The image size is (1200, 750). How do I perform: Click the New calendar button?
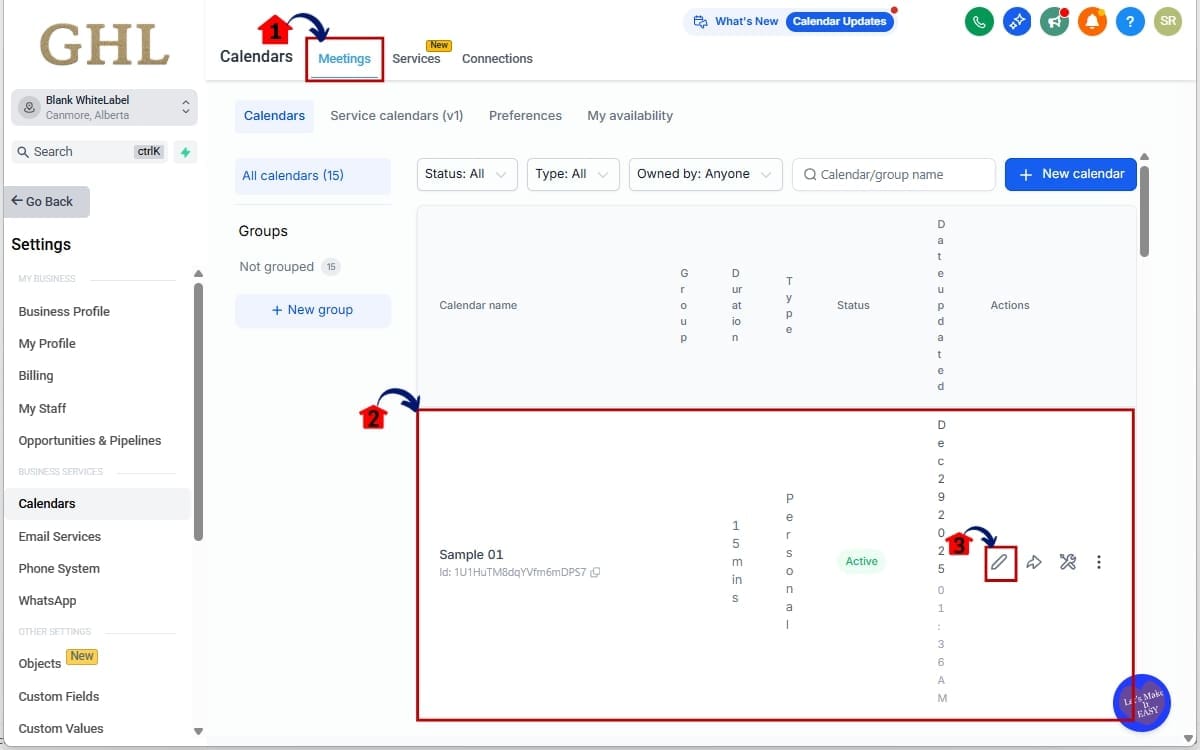click(x=1070, y=174)
